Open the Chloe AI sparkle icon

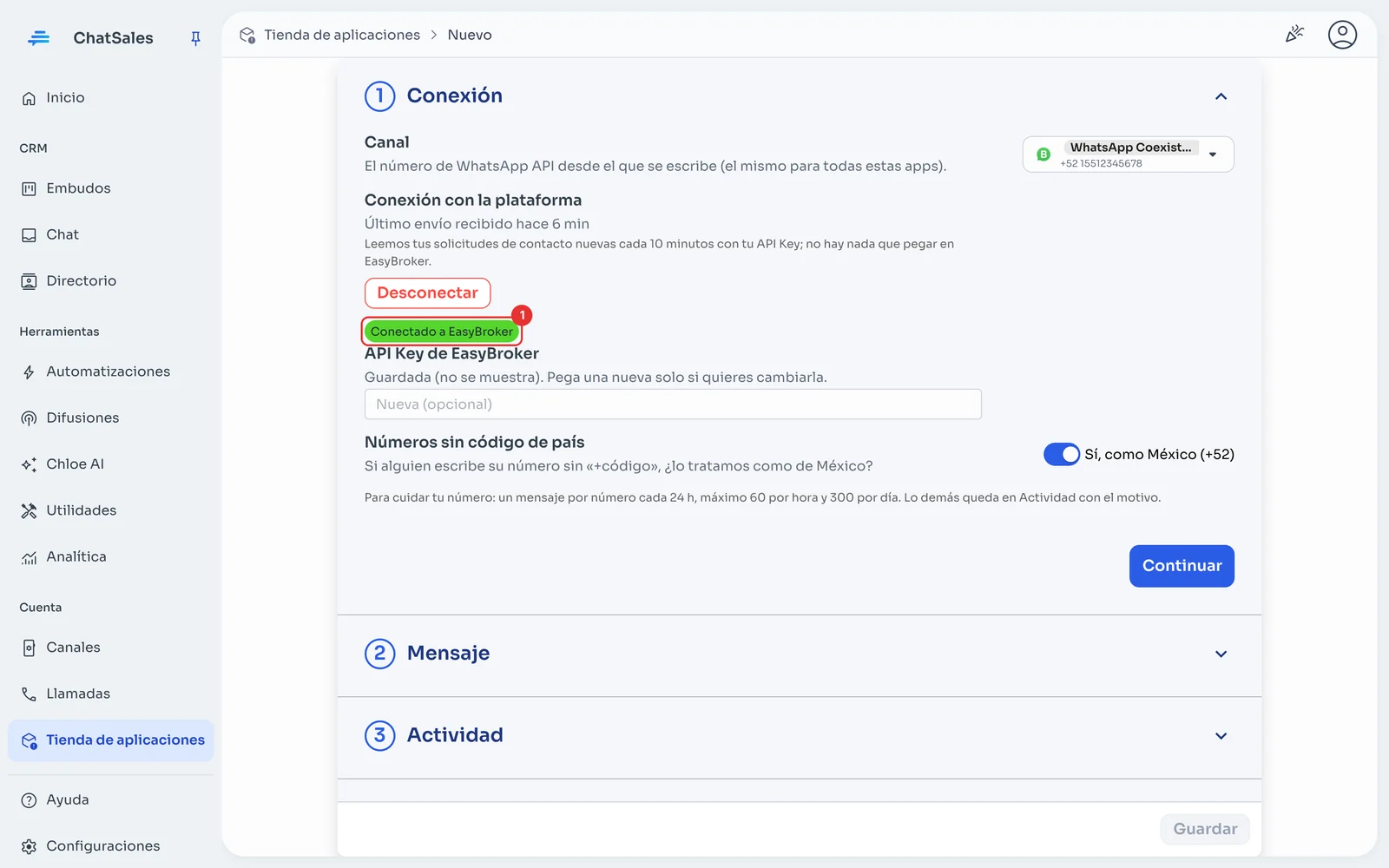29,464
